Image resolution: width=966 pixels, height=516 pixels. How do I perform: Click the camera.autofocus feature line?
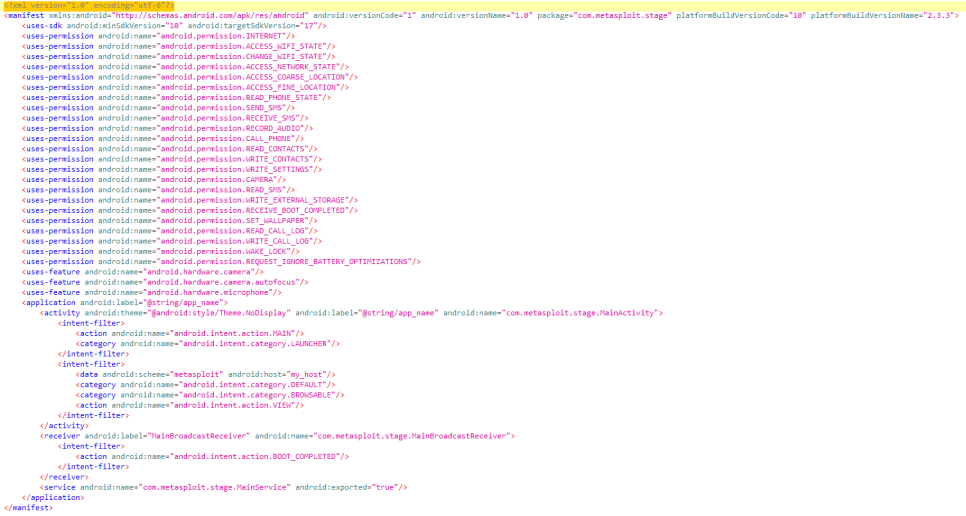tap(165, 283)
